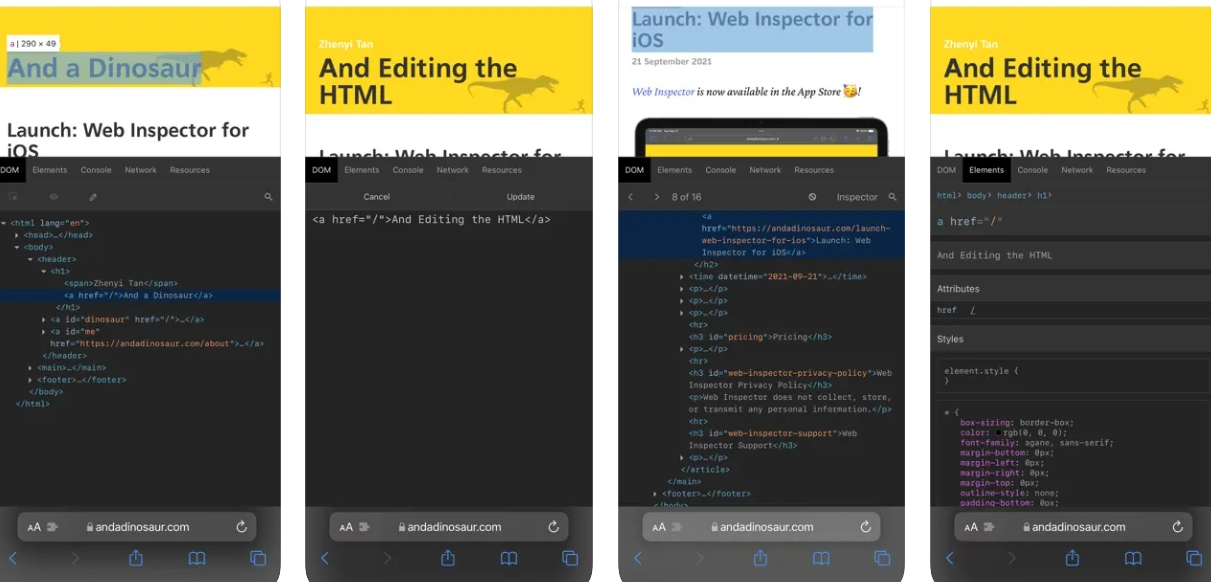Screen dimensions: 1211x582
Task: Tap the Inspector button in third phone
Action: 857,197
